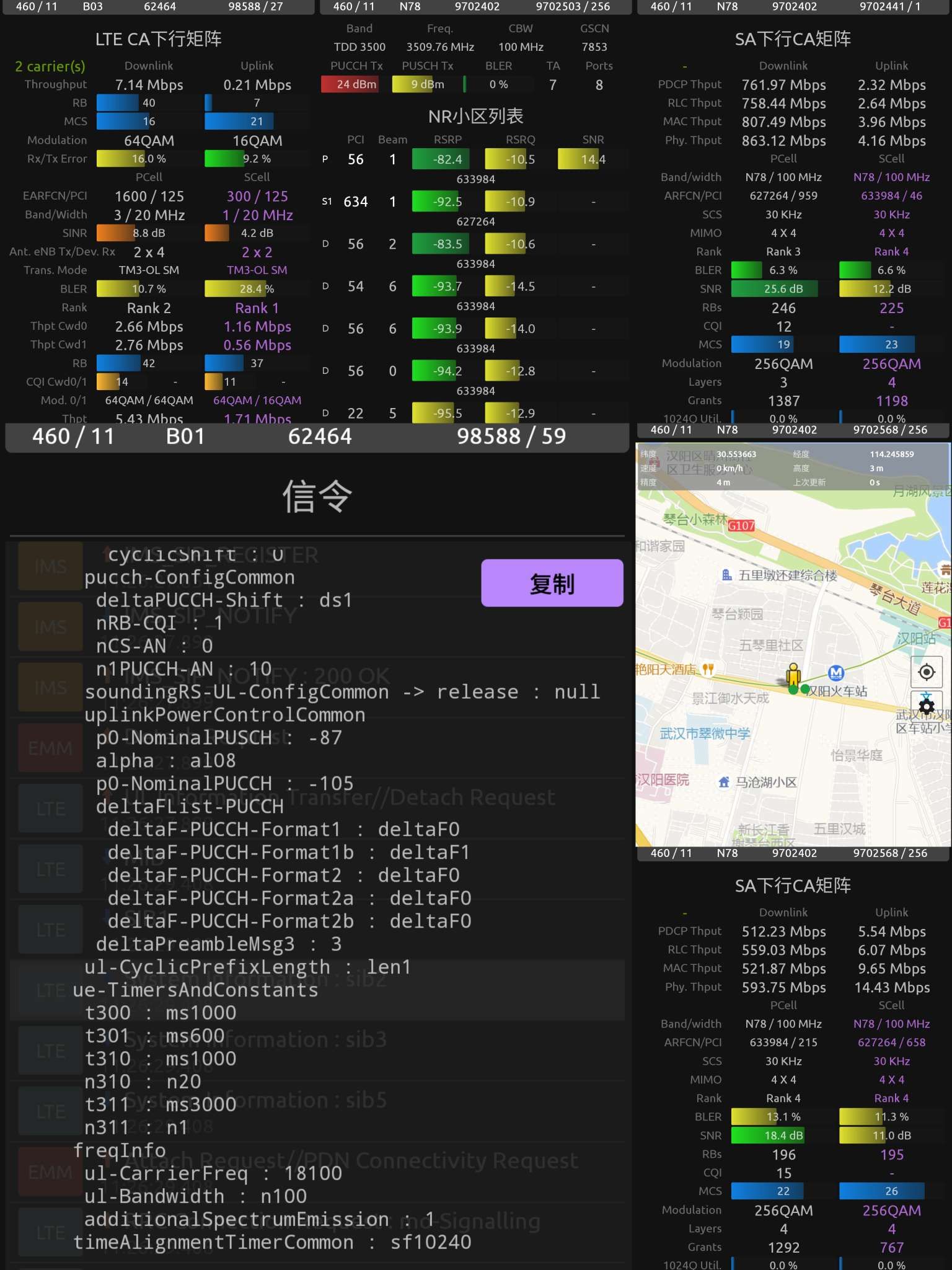Open Attach Request//PDN Connectivity Request message
The width and height of the screenshot is (952, 1270).
pos(317,1172)
